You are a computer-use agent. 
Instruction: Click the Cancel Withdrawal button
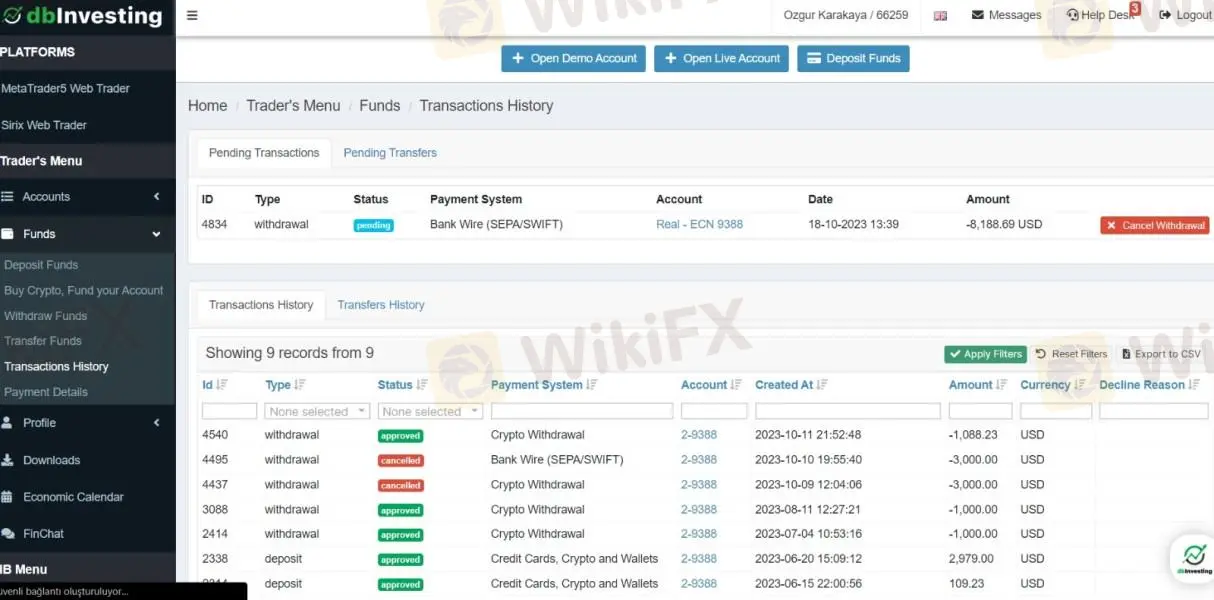[x=1155, y=226]
